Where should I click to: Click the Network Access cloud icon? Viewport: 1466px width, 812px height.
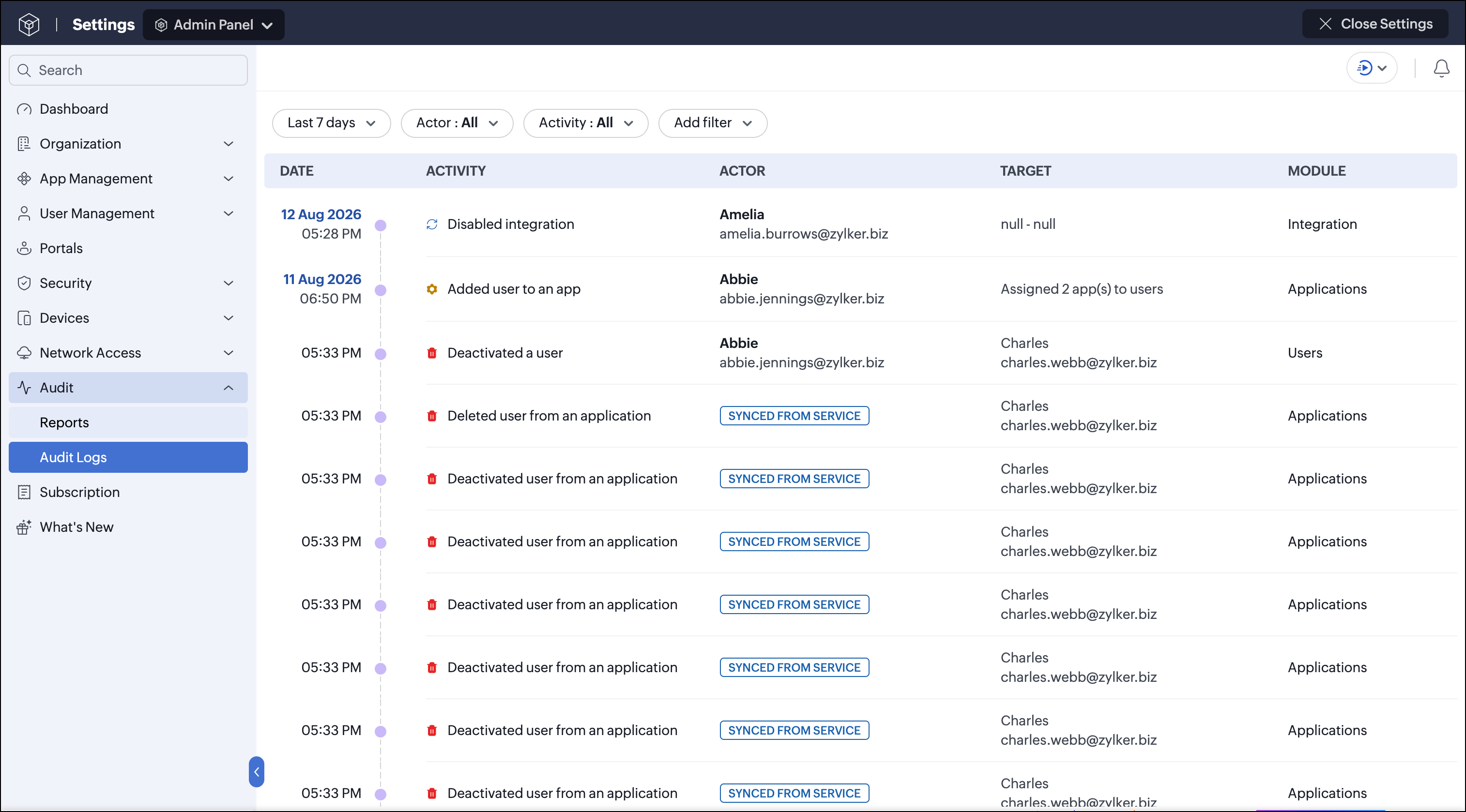pos(24,353)
